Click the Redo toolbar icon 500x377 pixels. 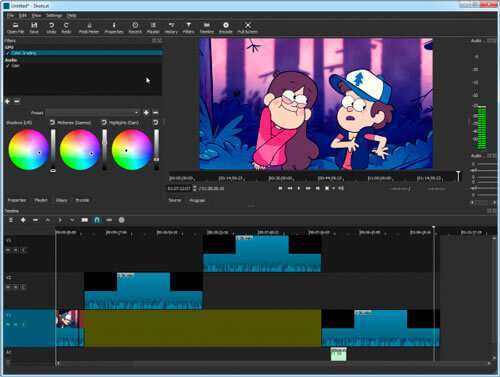point(66,28)
